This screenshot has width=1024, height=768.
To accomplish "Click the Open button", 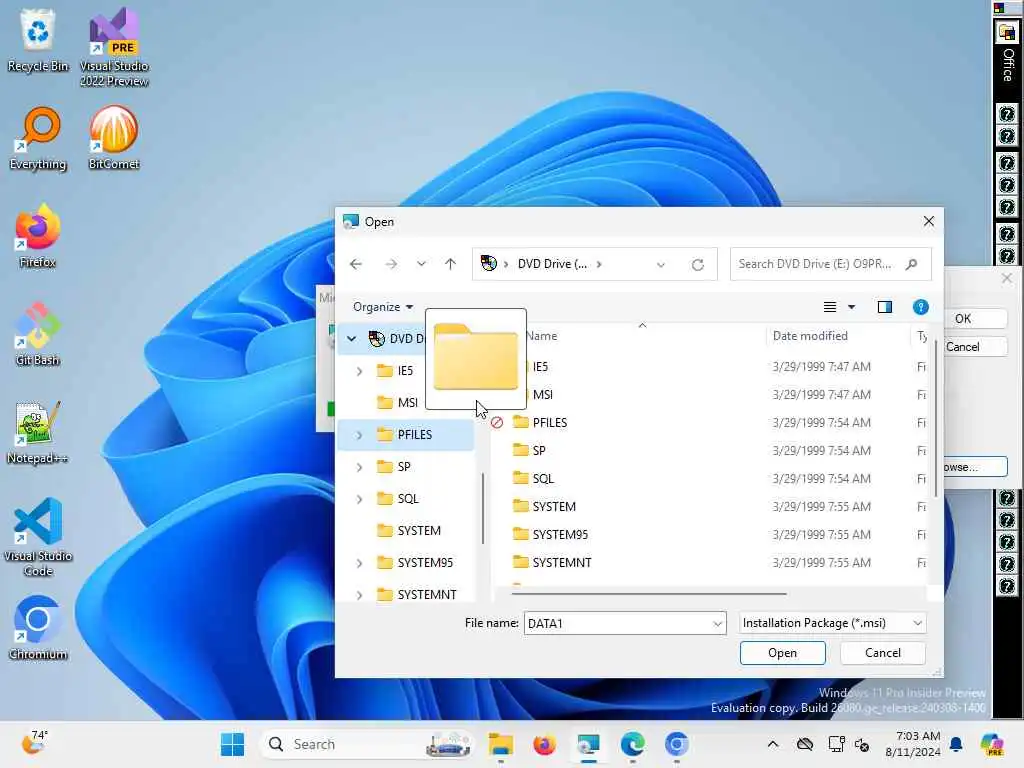I will [782, 653].
